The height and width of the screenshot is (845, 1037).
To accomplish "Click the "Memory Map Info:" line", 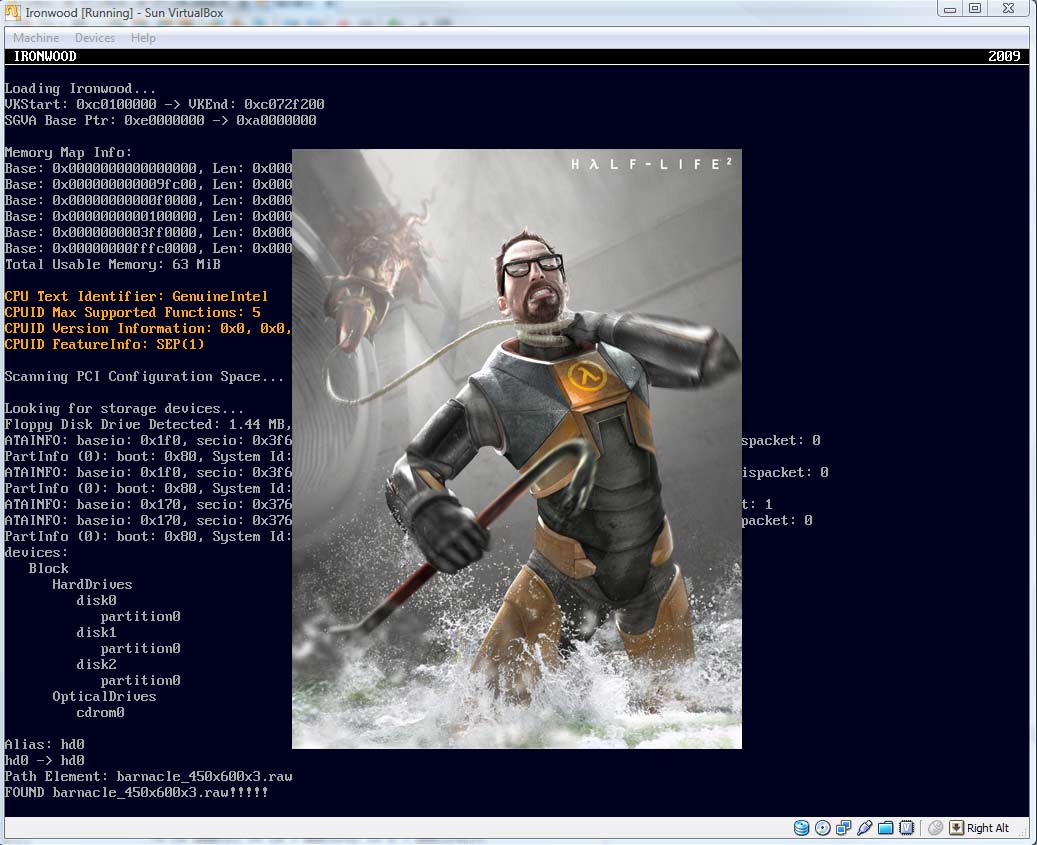I will tap(68, 153).
